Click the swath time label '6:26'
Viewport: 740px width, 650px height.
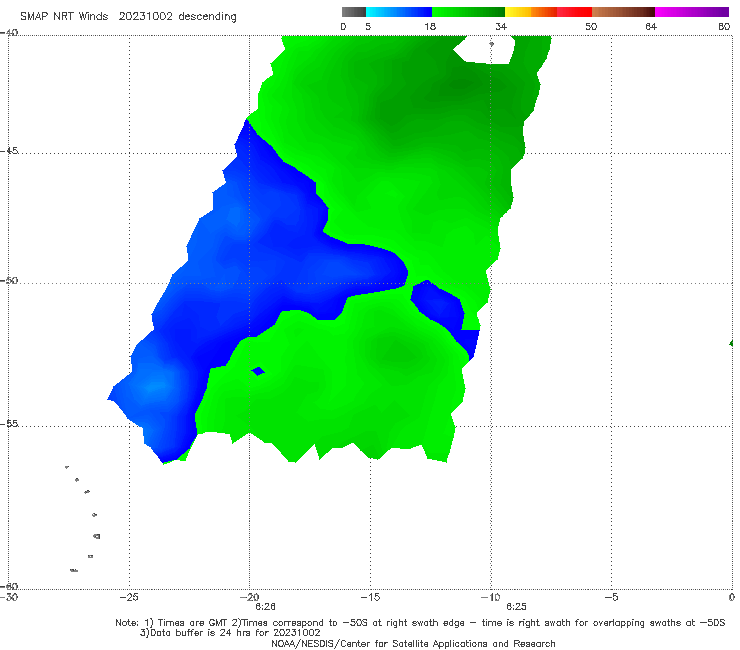(x=265, y=607)
